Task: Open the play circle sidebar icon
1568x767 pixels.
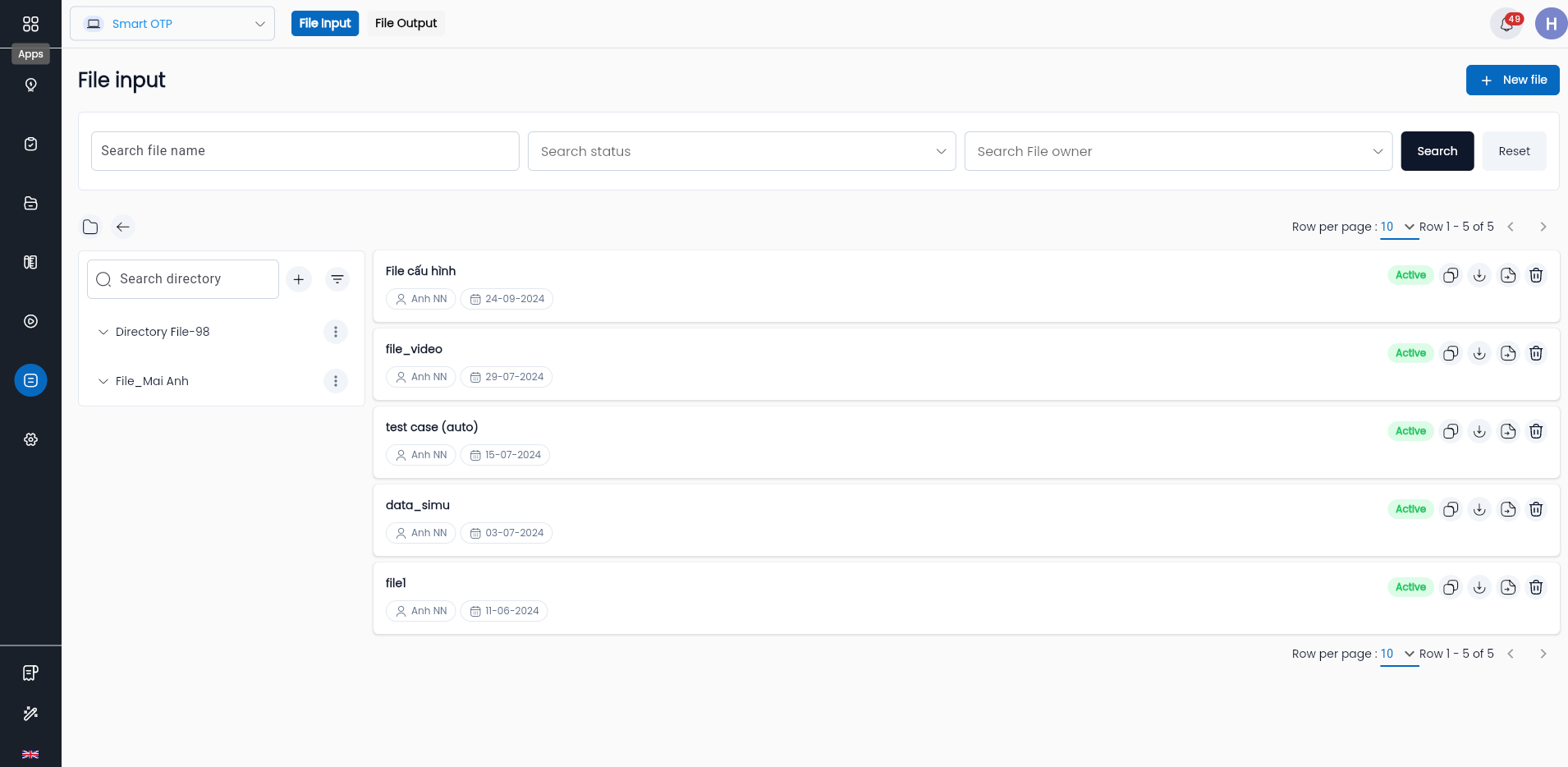Action: click(x=30, y=321)
